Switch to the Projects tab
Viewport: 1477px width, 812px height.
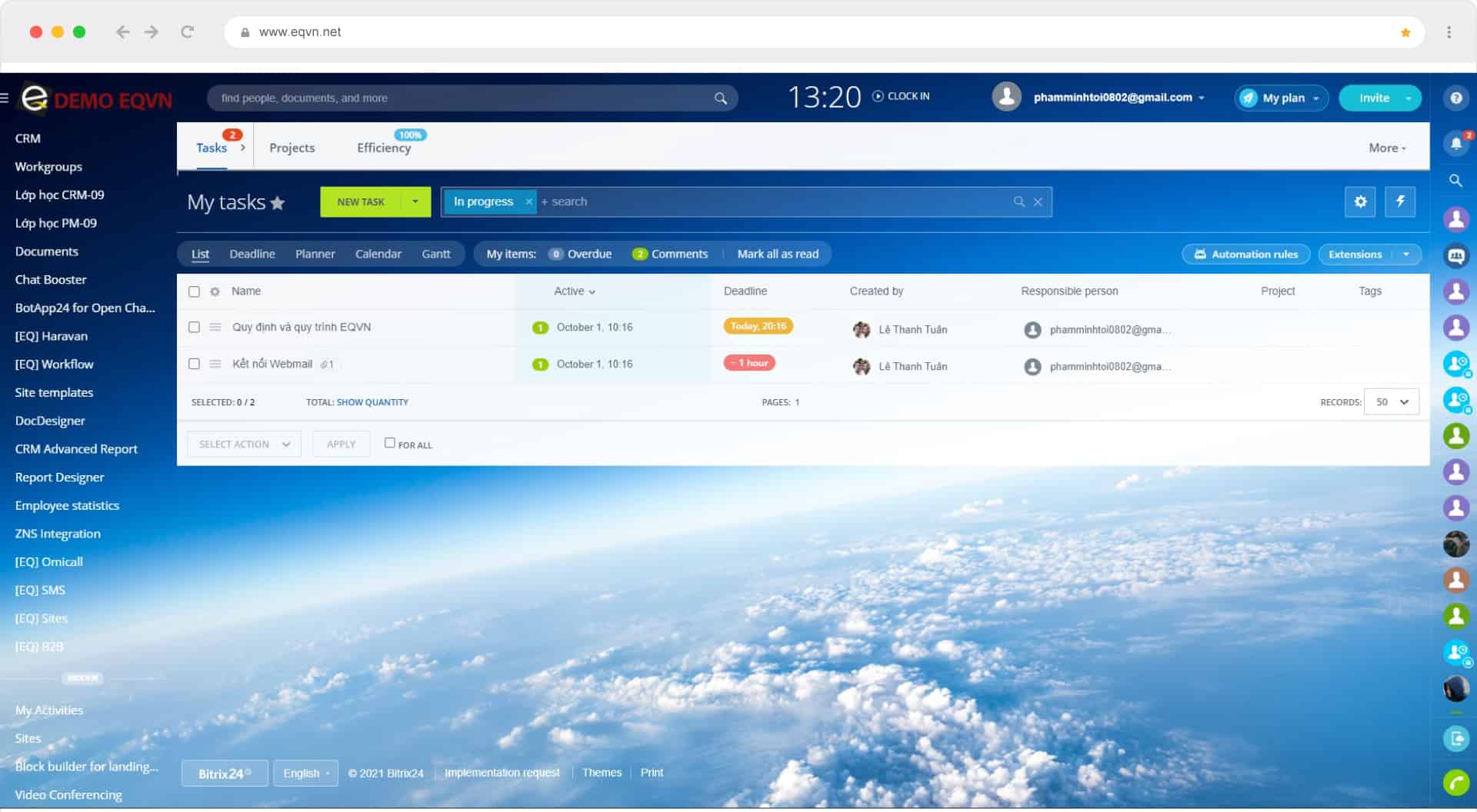tap(292, 148)
